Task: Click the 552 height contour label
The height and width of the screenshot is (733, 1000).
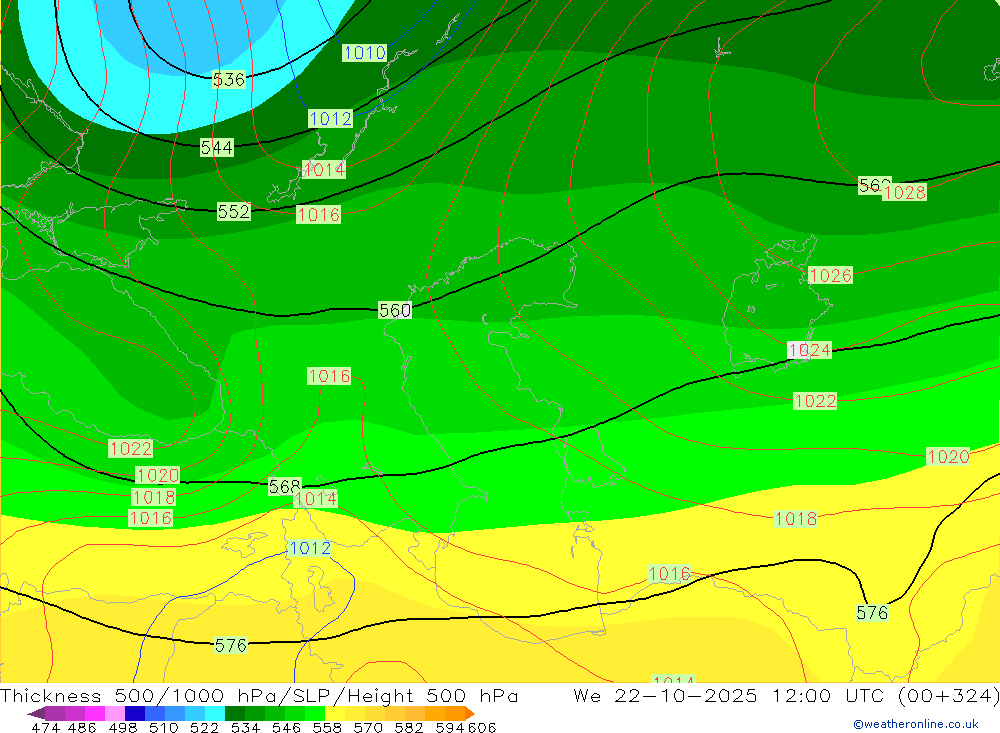Action: pyautogui.click(x=233, y=211)
